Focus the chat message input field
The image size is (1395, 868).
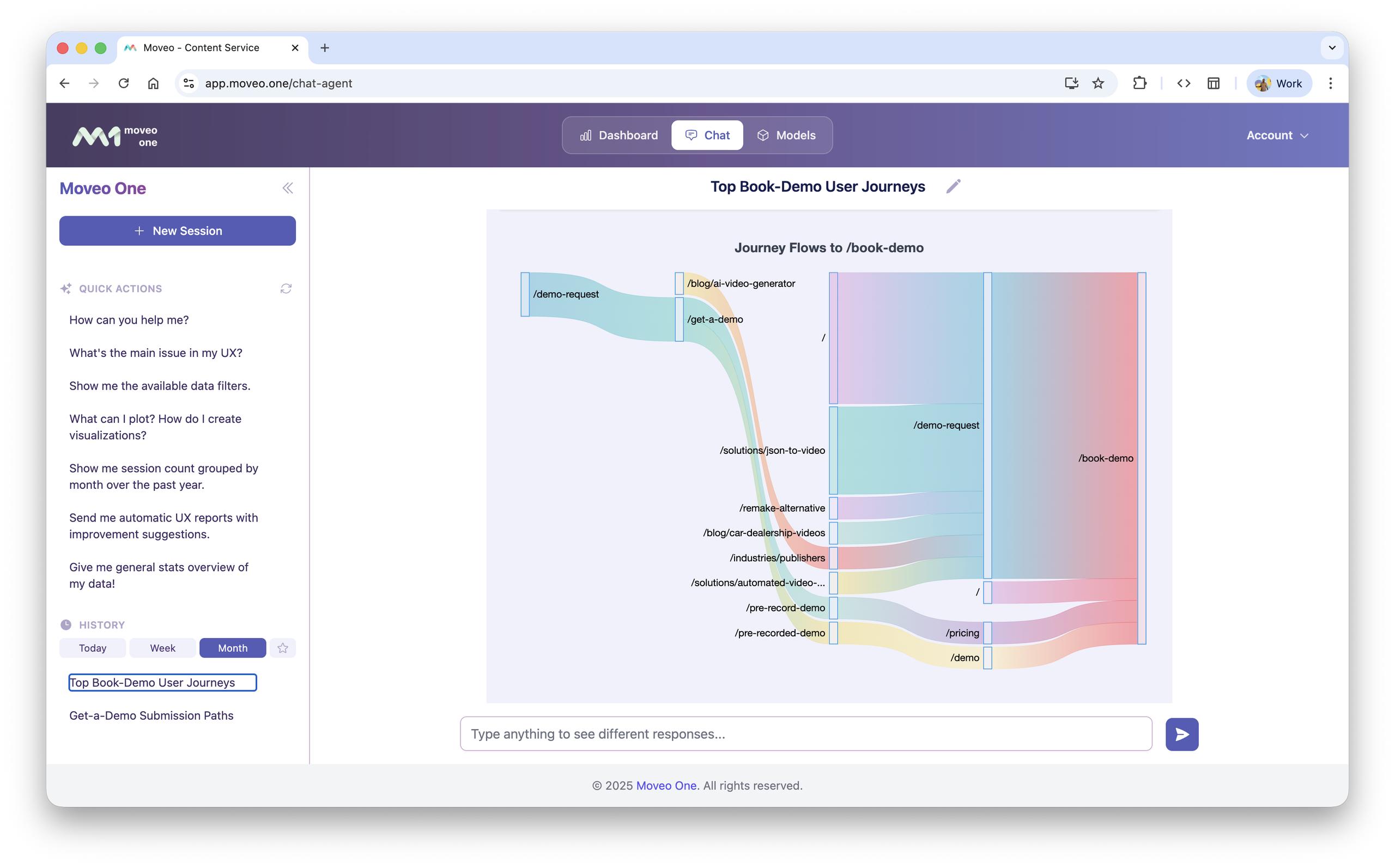tap(805, 733)
